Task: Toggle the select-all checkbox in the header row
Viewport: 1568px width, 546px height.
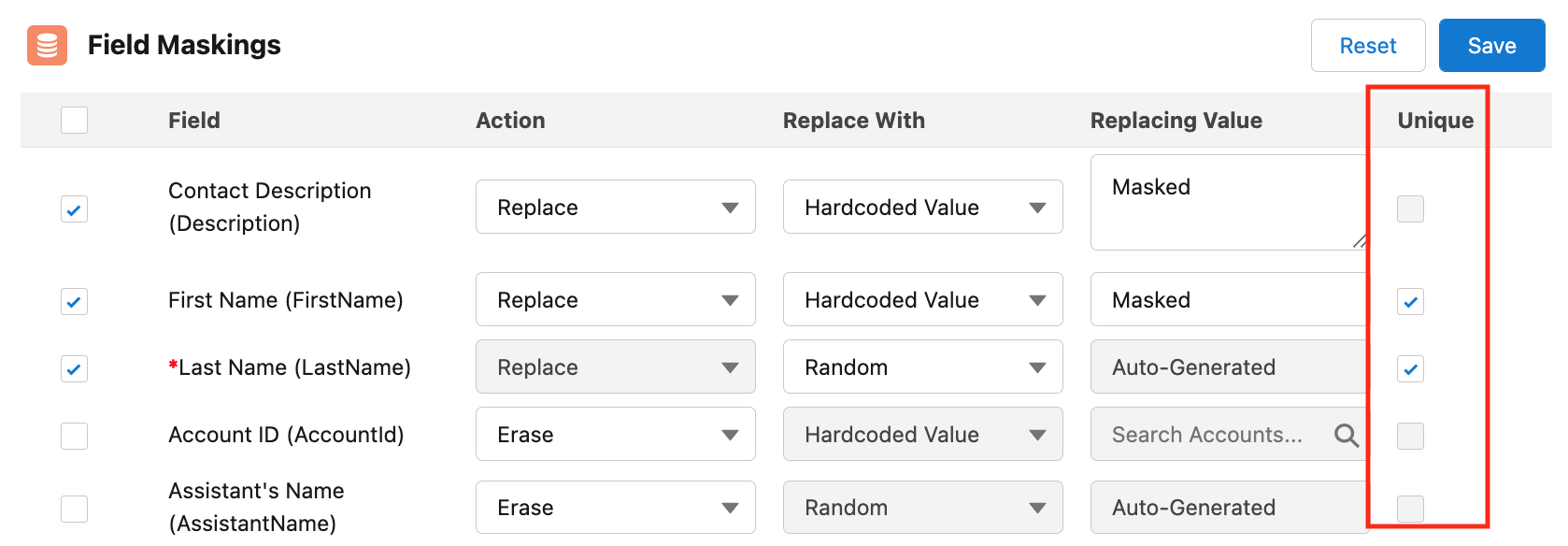Action: pos(74,121)
